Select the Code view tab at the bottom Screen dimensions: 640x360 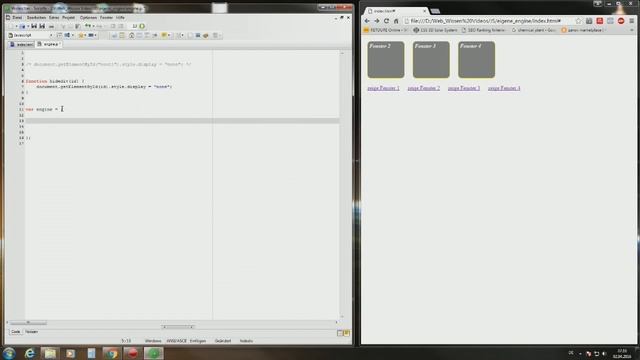[x=16, y=332]
